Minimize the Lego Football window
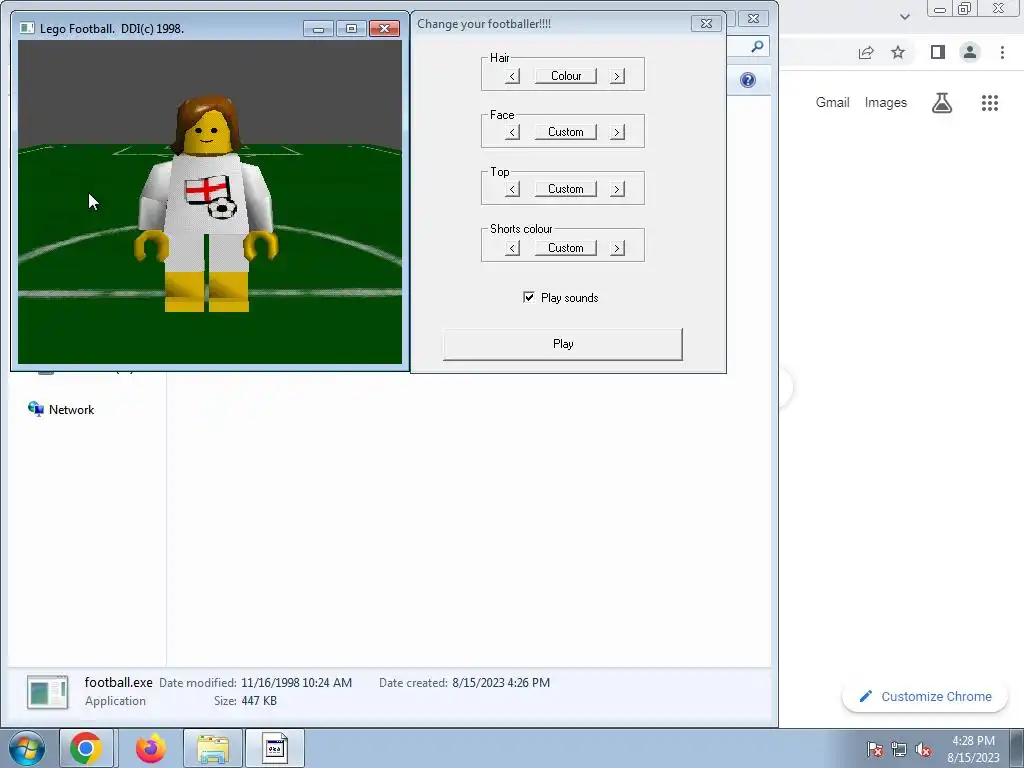 pos(319,29)
